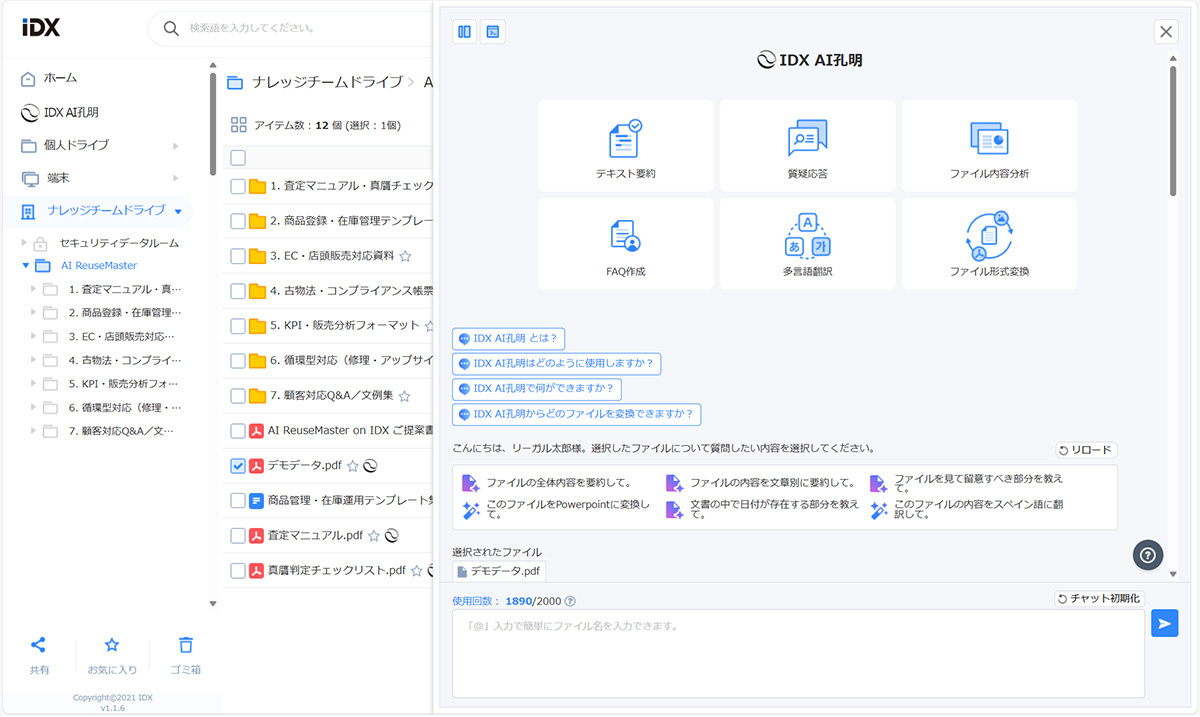Send the chat message via the arrow icon
Image resolution: width=1200 pixels, height=717 pixels.
[x=1164, y=622]
